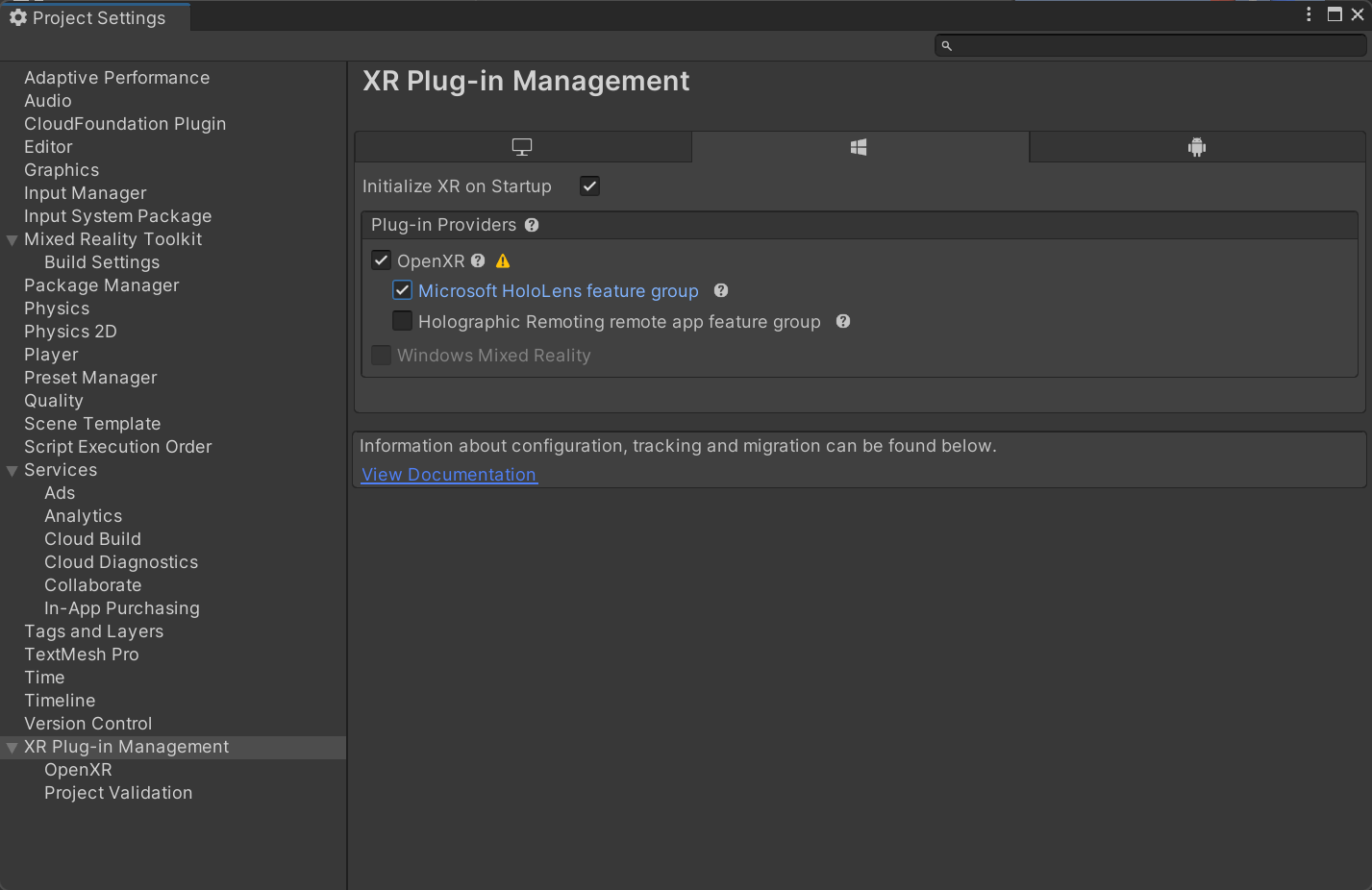This screenshot has width=1372, height=890.
Task: Open OpenXR settings in sidebar
Action: 78,770
